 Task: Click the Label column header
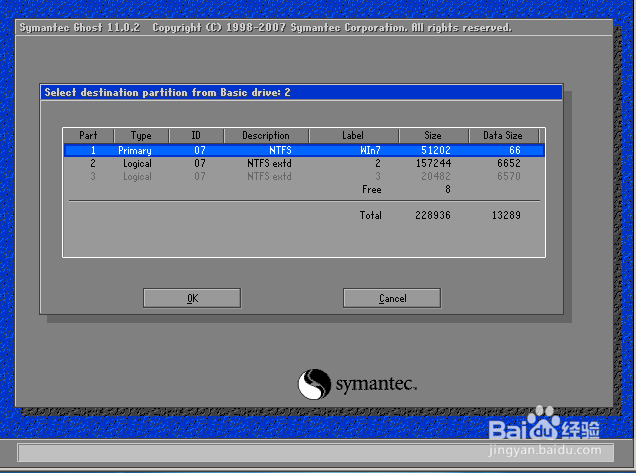click(x=353, y=135)
